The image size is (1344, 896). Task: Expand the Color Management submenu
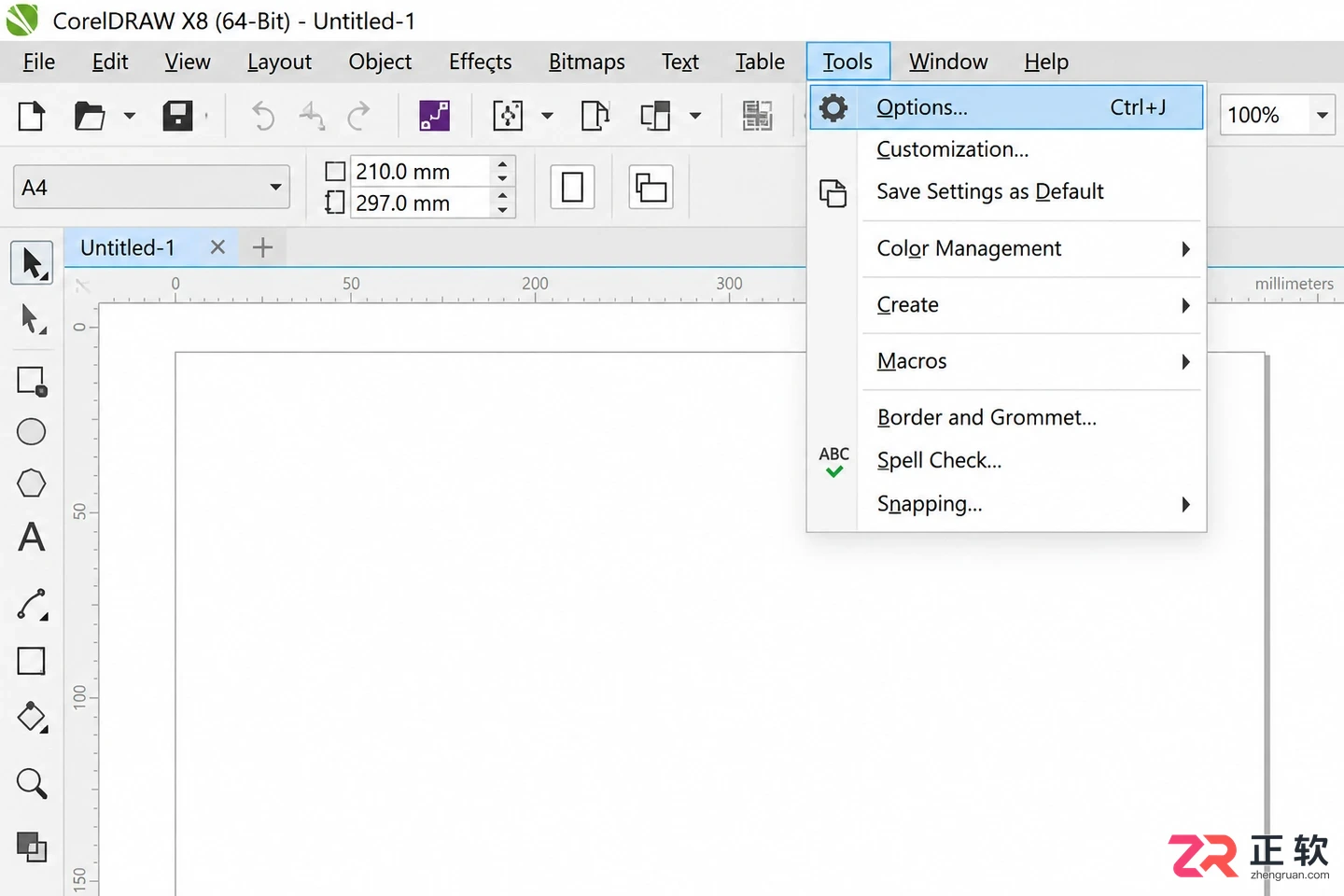click(x=1007, y=249)
